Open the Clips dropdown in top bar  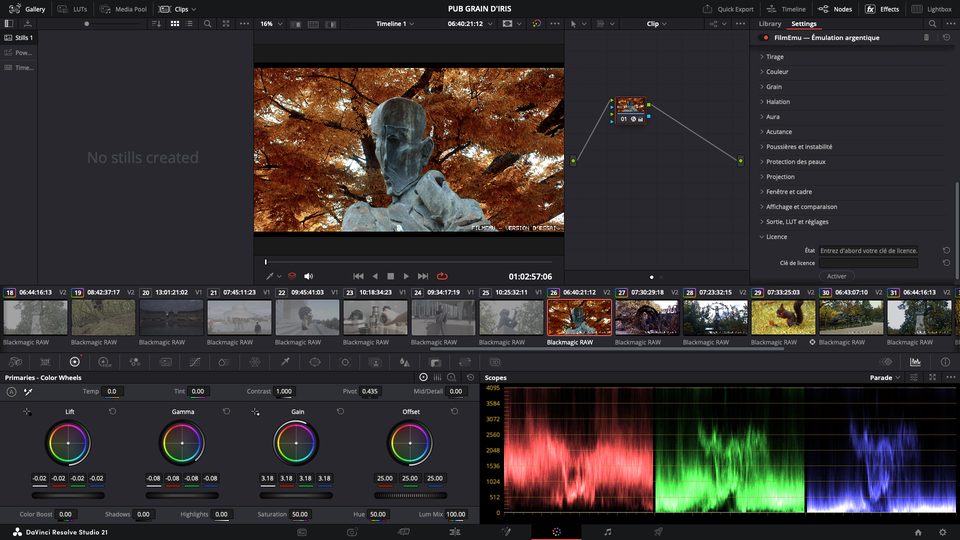click(x=177, y=9)
